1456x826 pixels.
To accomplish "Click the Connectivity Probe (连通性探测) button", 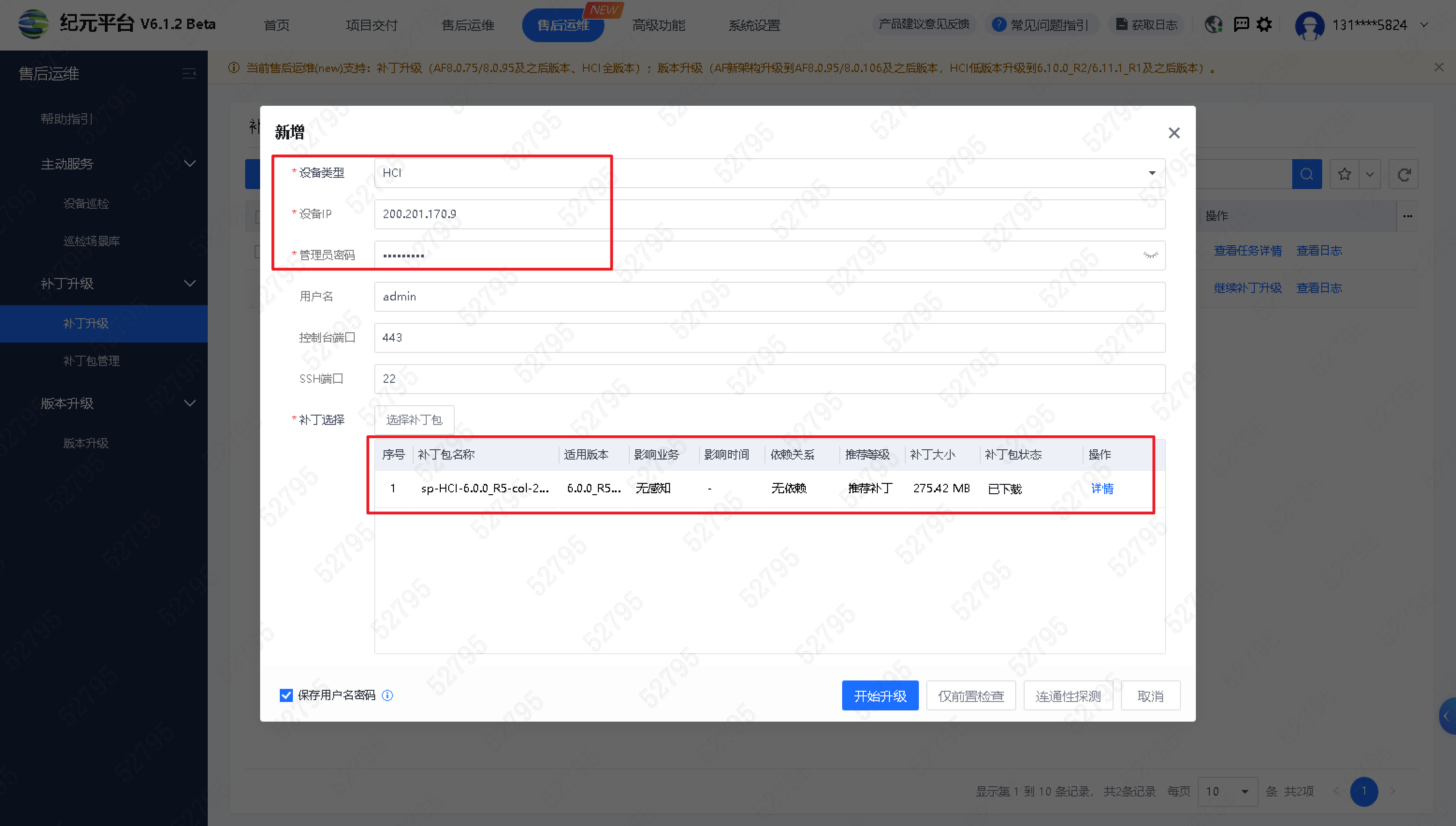I will tap(1068, 695).
